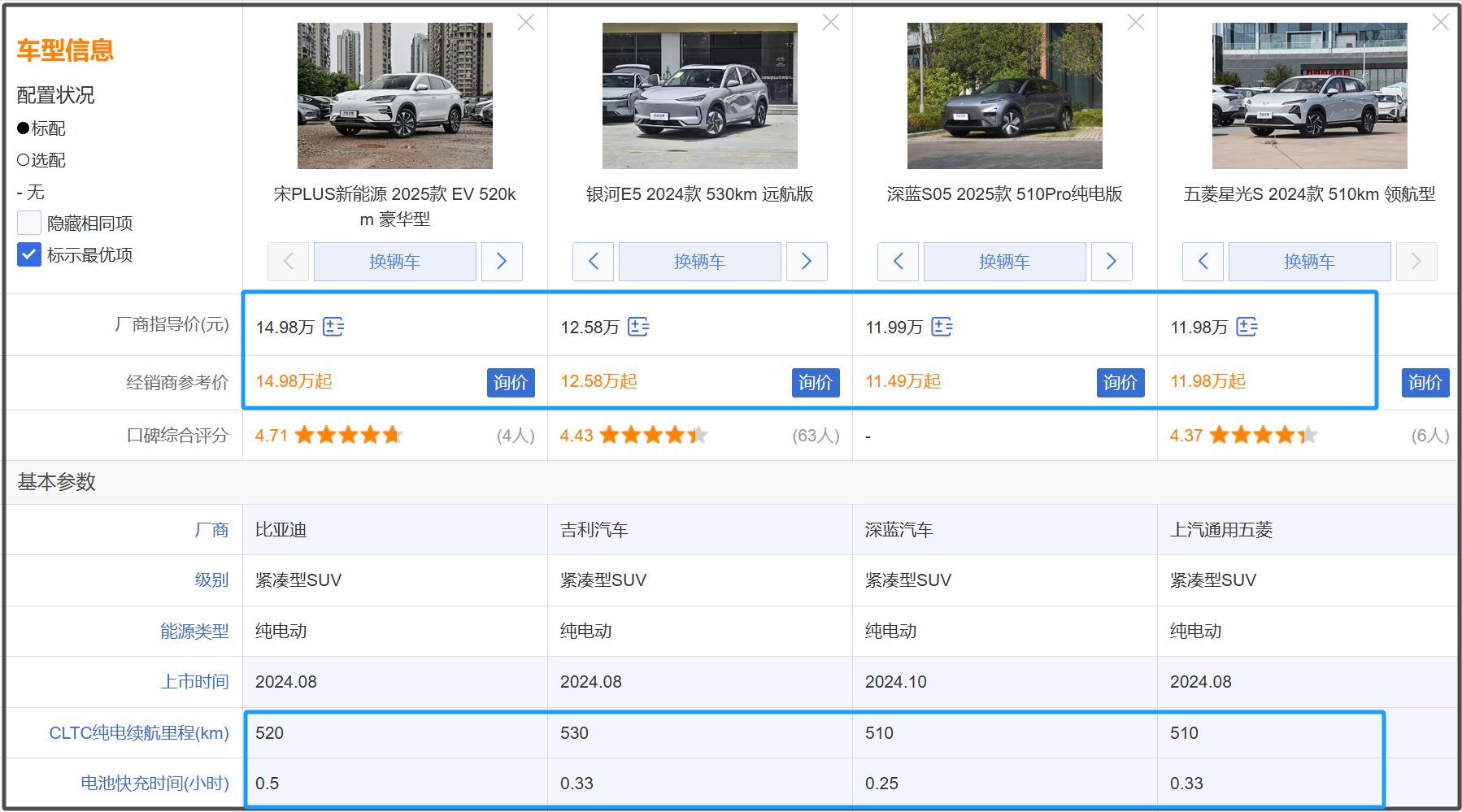Open price calculator icon next to 12.58万
Image resolution: width=1462 pixels, height=812 pixels.
pyautogui.click(x=638, y=327)
